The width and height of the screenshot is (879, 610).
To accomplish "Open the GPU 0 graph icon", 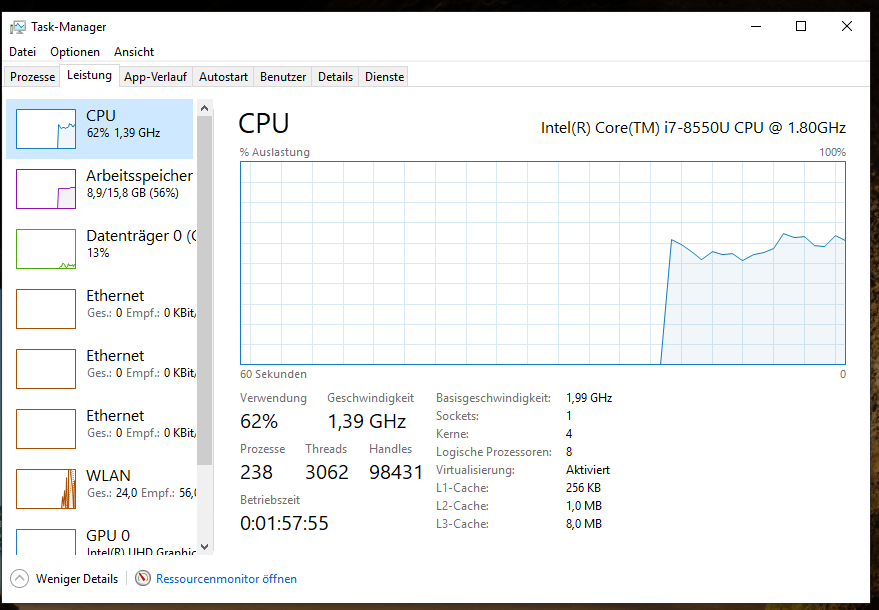I will tap(46, 542).
